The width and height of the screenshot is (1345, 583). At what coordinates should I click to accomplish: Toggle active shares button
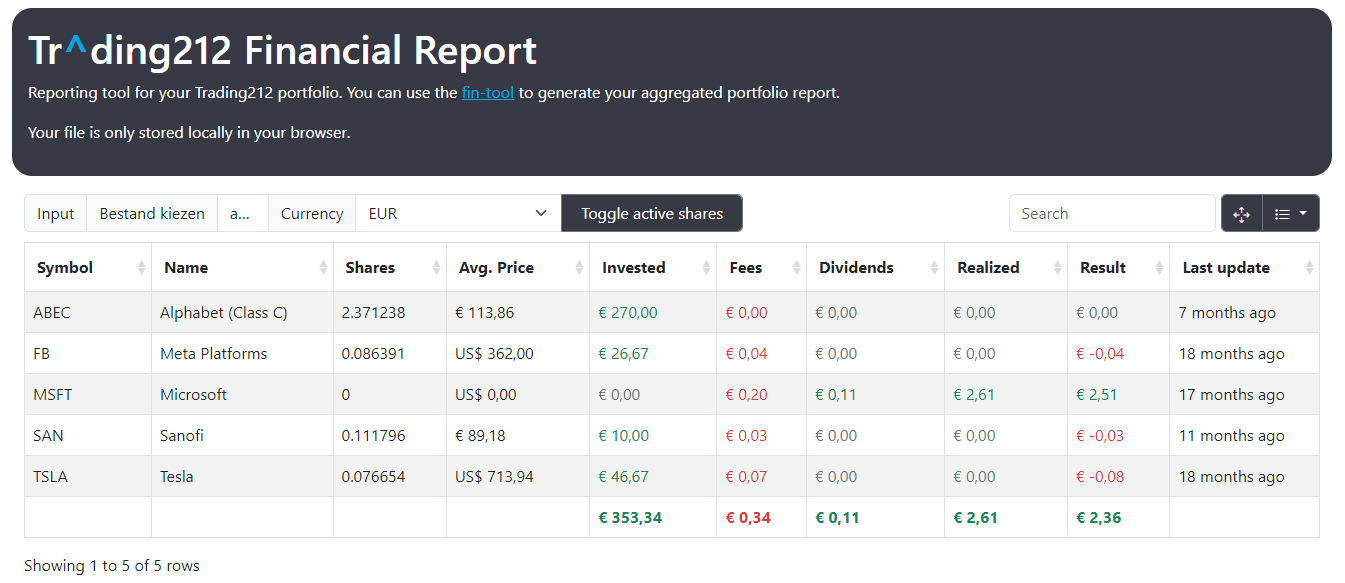click(x=652, y=213)
